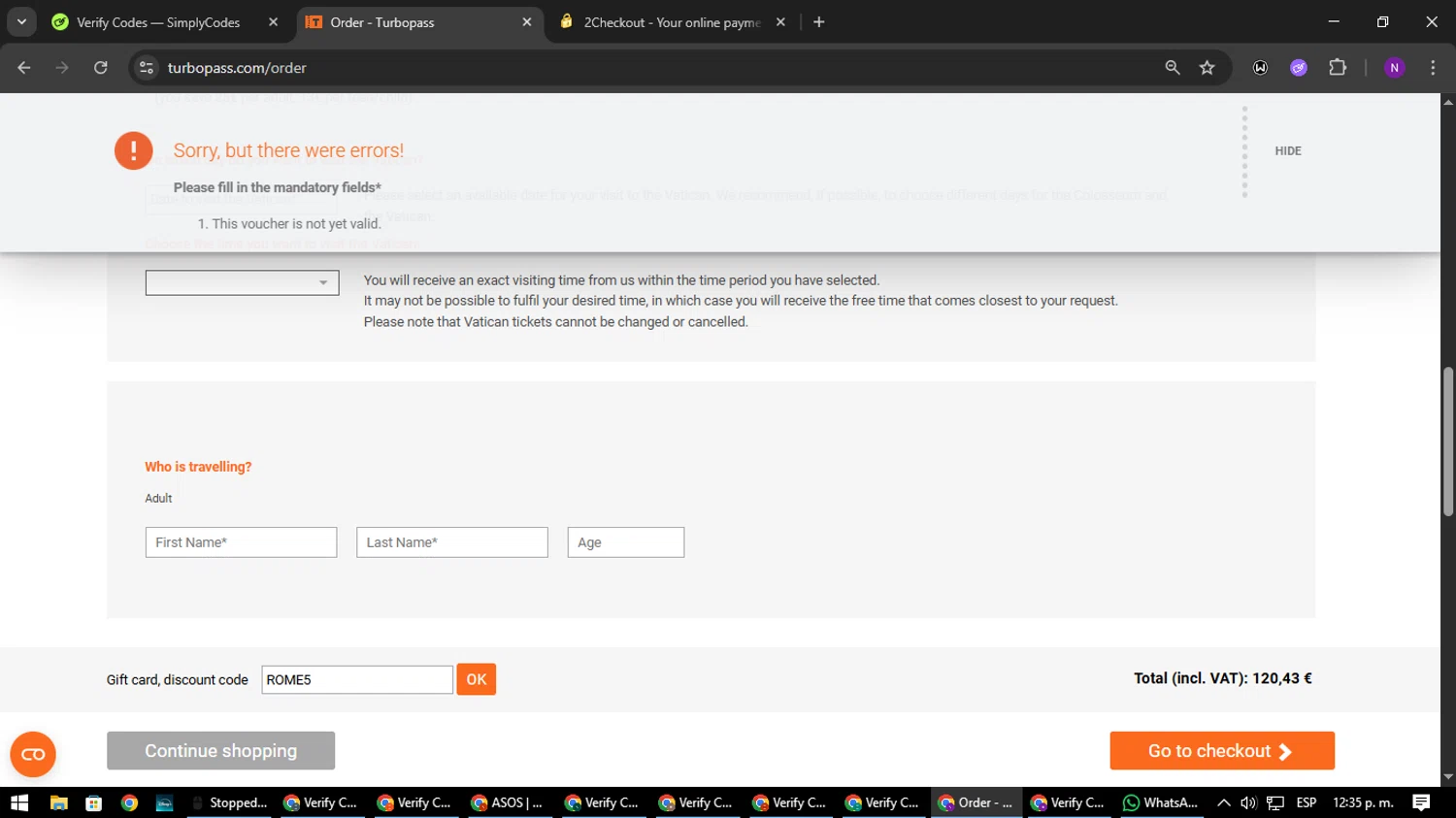Open Microsoft Store from taskbar
This screenshot has height=818, width=1456.
[93, 802]
